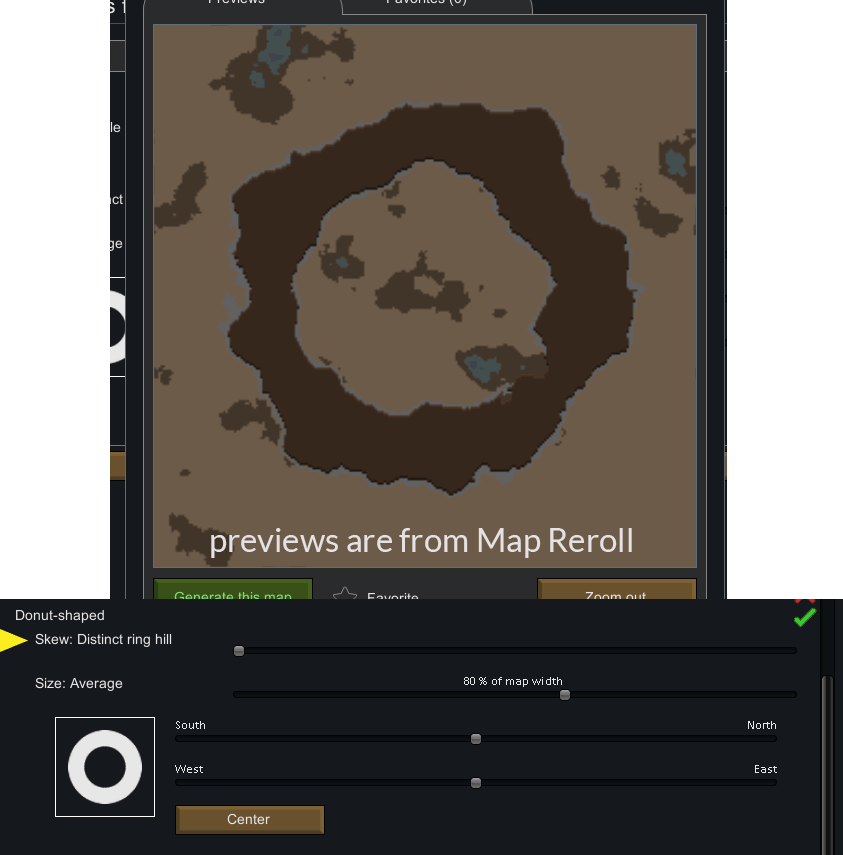
Task: Click the donut map preview image
Action: (425, 296)
